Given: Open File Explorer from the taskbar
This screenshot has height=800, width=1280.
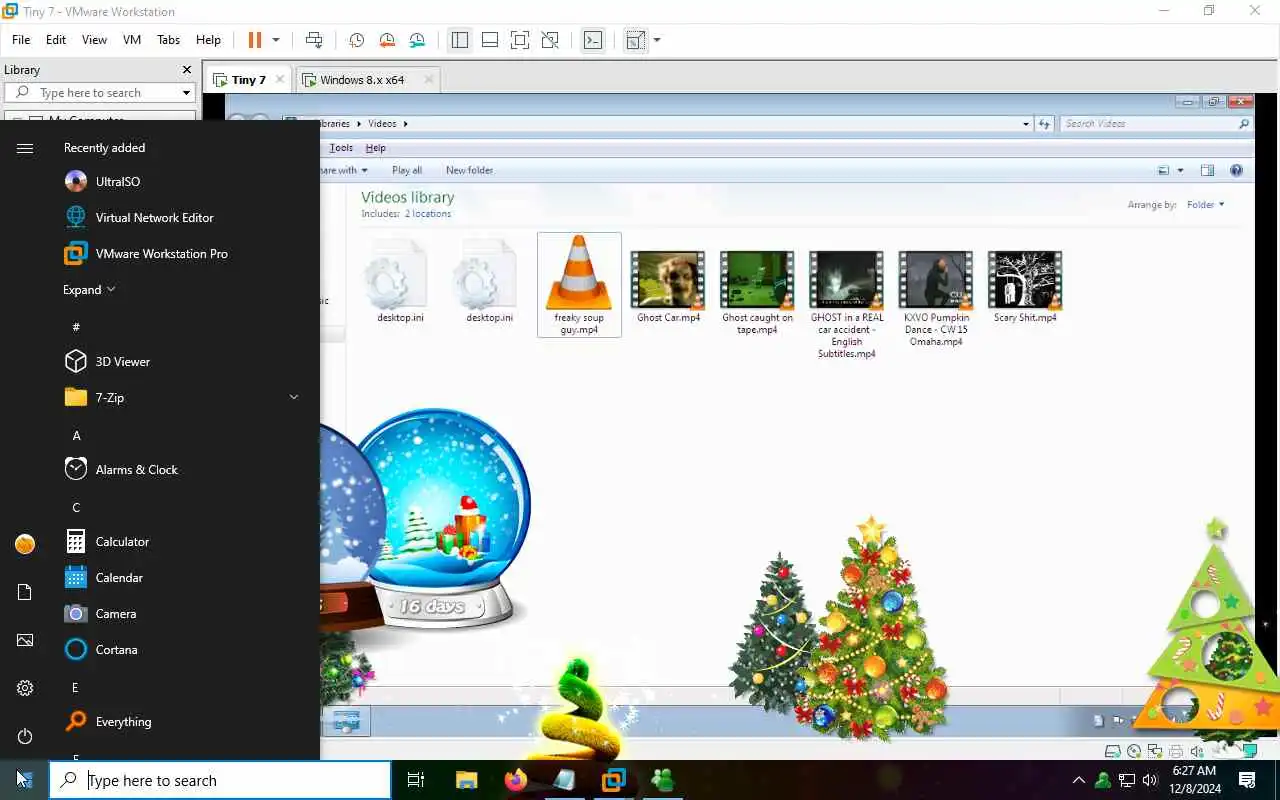Looking at the screenshot, I should tap(467, 780).
